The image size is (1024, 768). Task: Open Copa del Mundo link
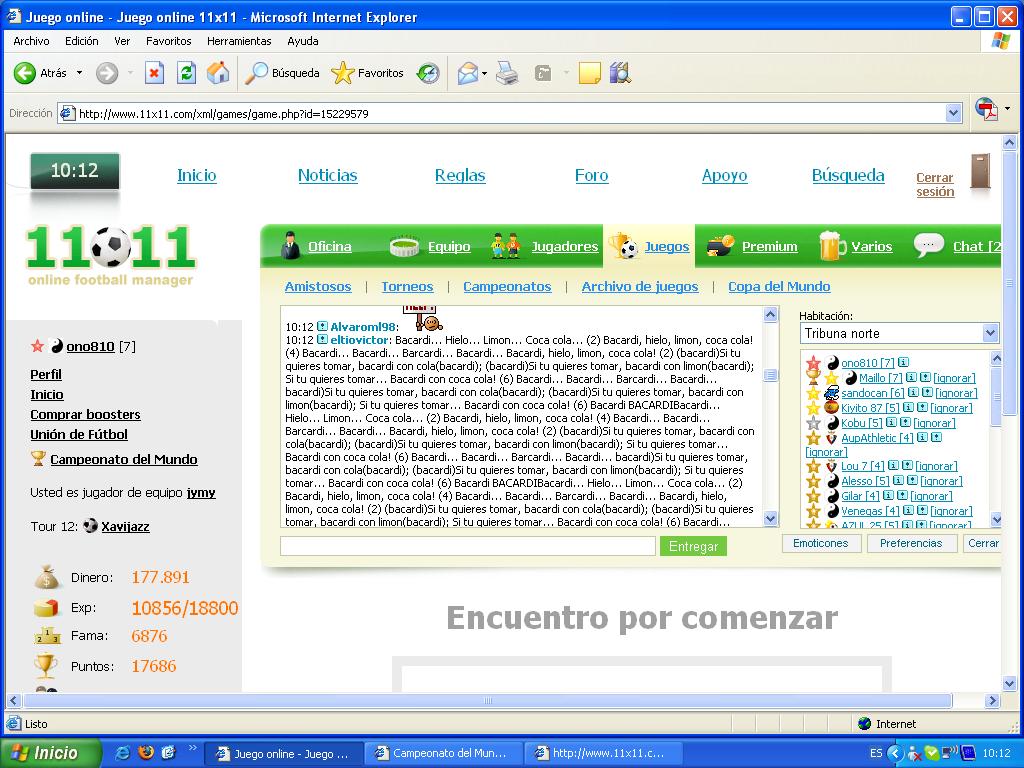(x=779, y=286)
